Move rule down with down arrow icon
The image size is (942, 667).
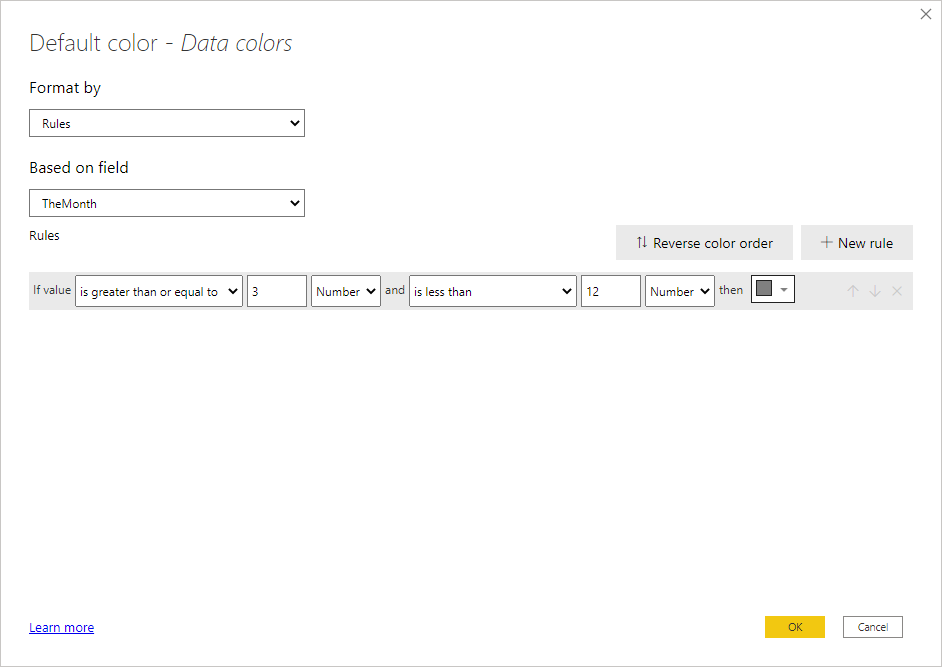(875, 291)
